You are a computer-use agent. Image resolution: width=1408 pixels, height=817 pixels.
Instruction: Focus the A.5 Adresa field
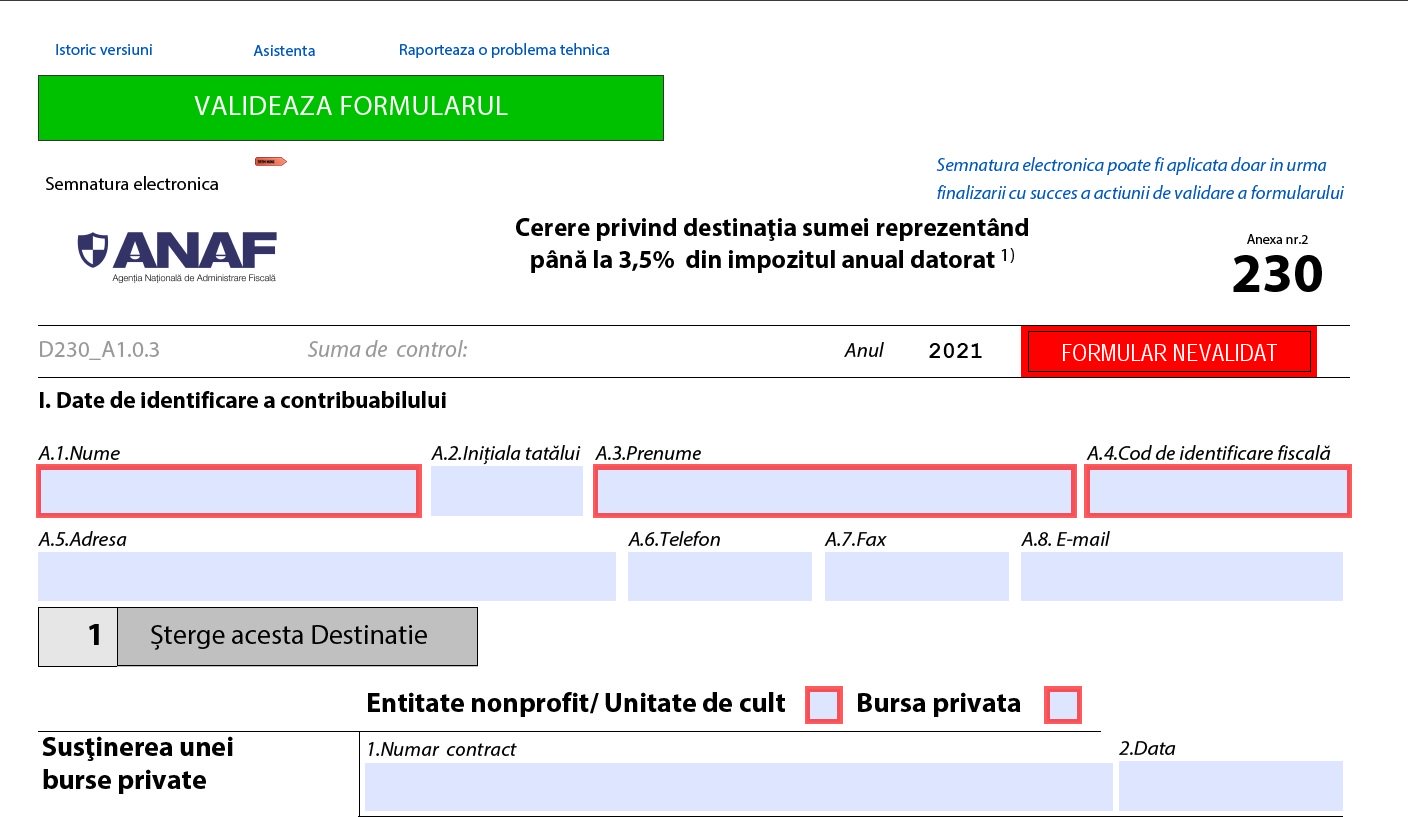[326, 576]
